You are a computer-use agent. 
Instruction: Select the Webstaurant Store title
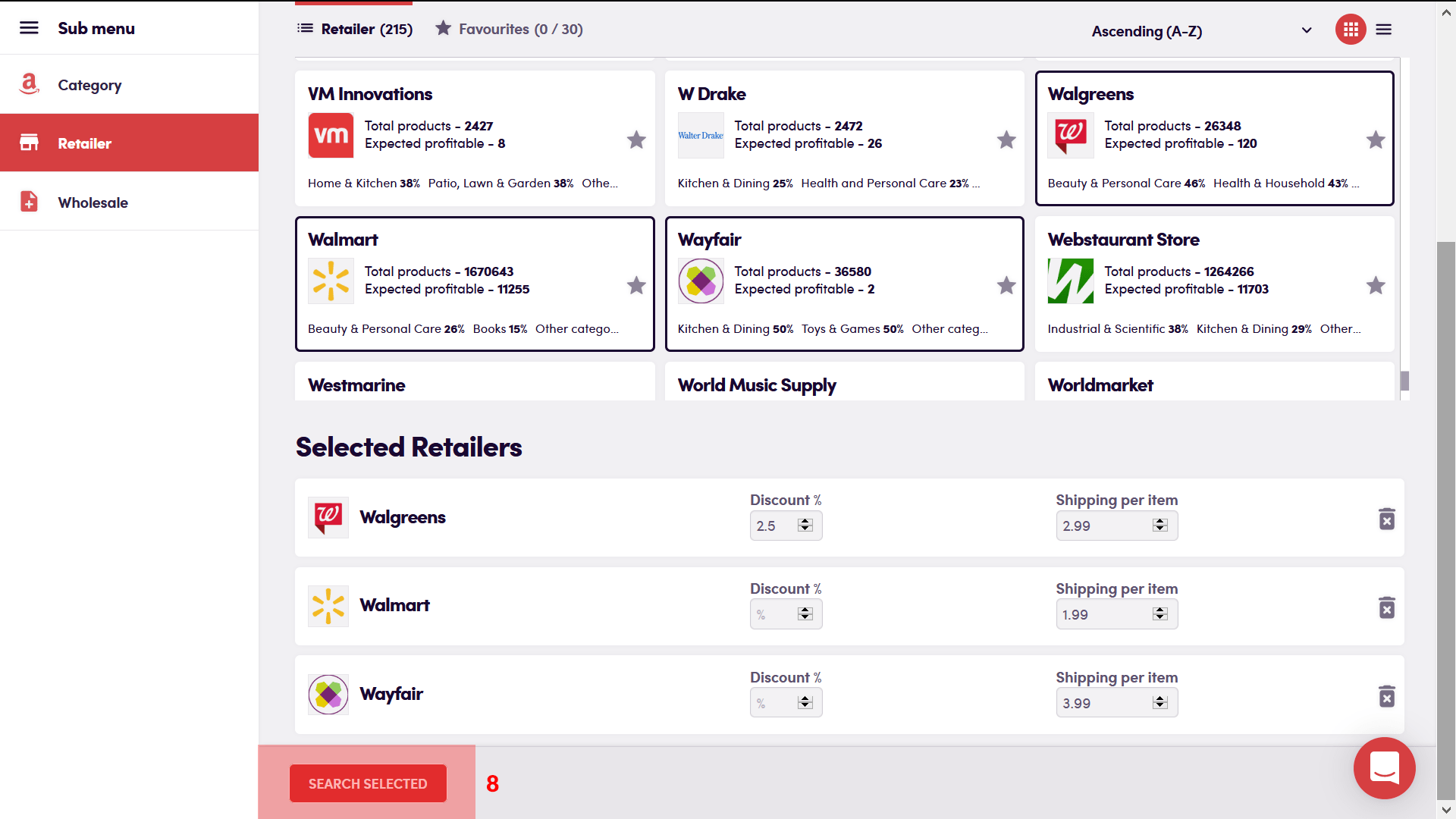[x=1123, y=240]
